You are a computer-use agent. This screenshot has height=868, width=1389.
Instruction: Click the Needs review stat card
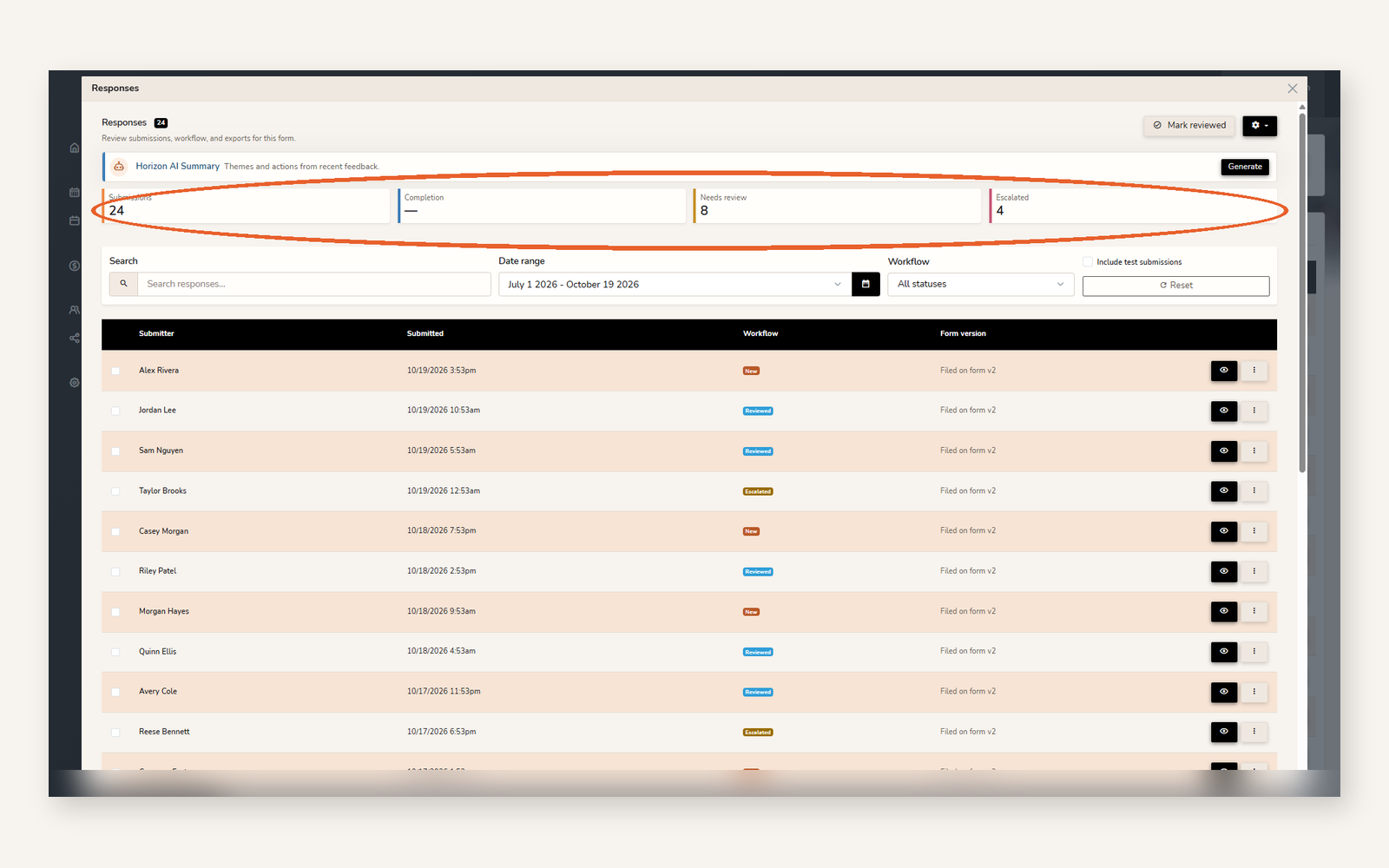[x=837, y=206]
